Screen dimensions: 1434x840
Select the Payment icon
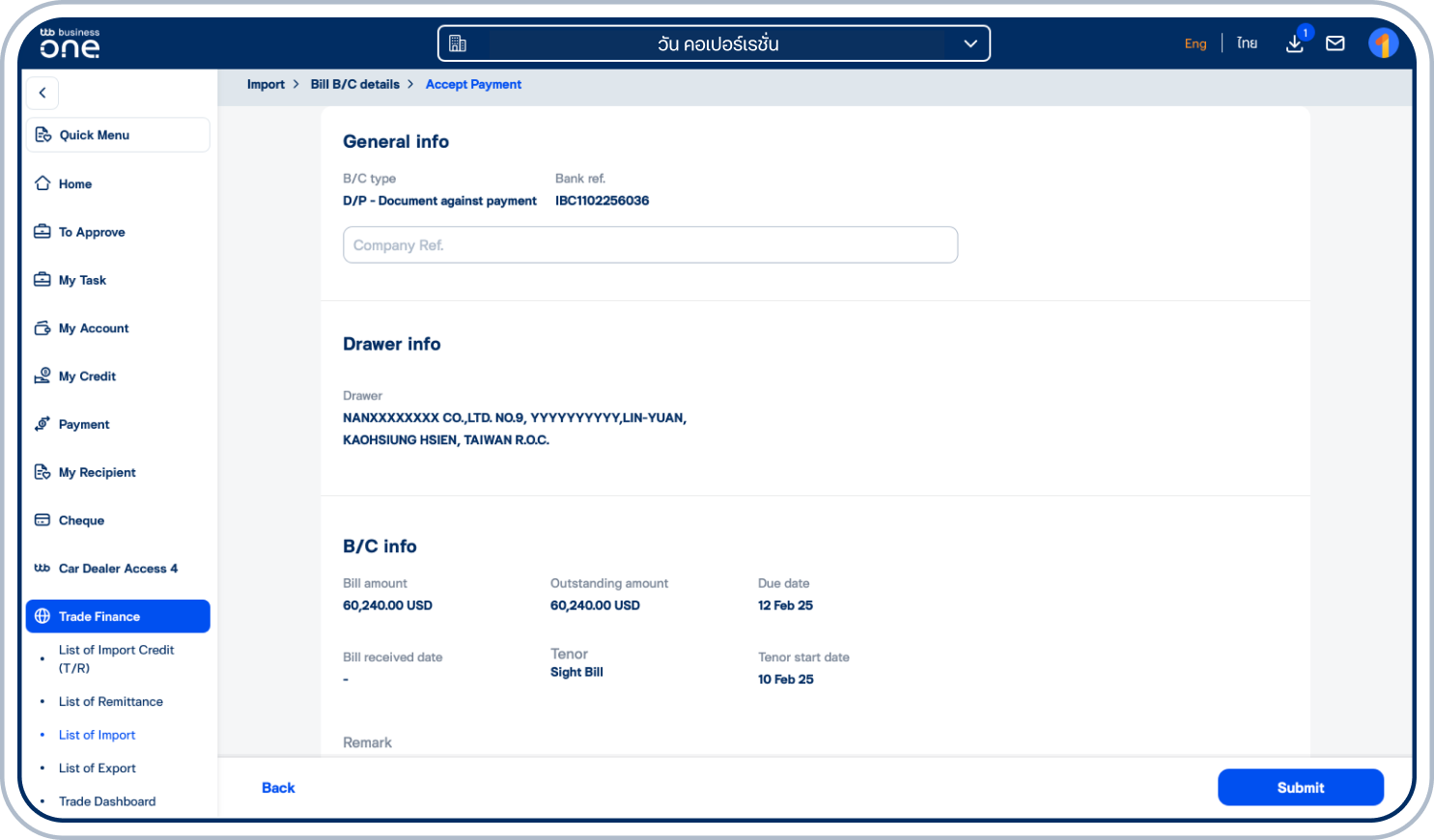tap(42, 424)
